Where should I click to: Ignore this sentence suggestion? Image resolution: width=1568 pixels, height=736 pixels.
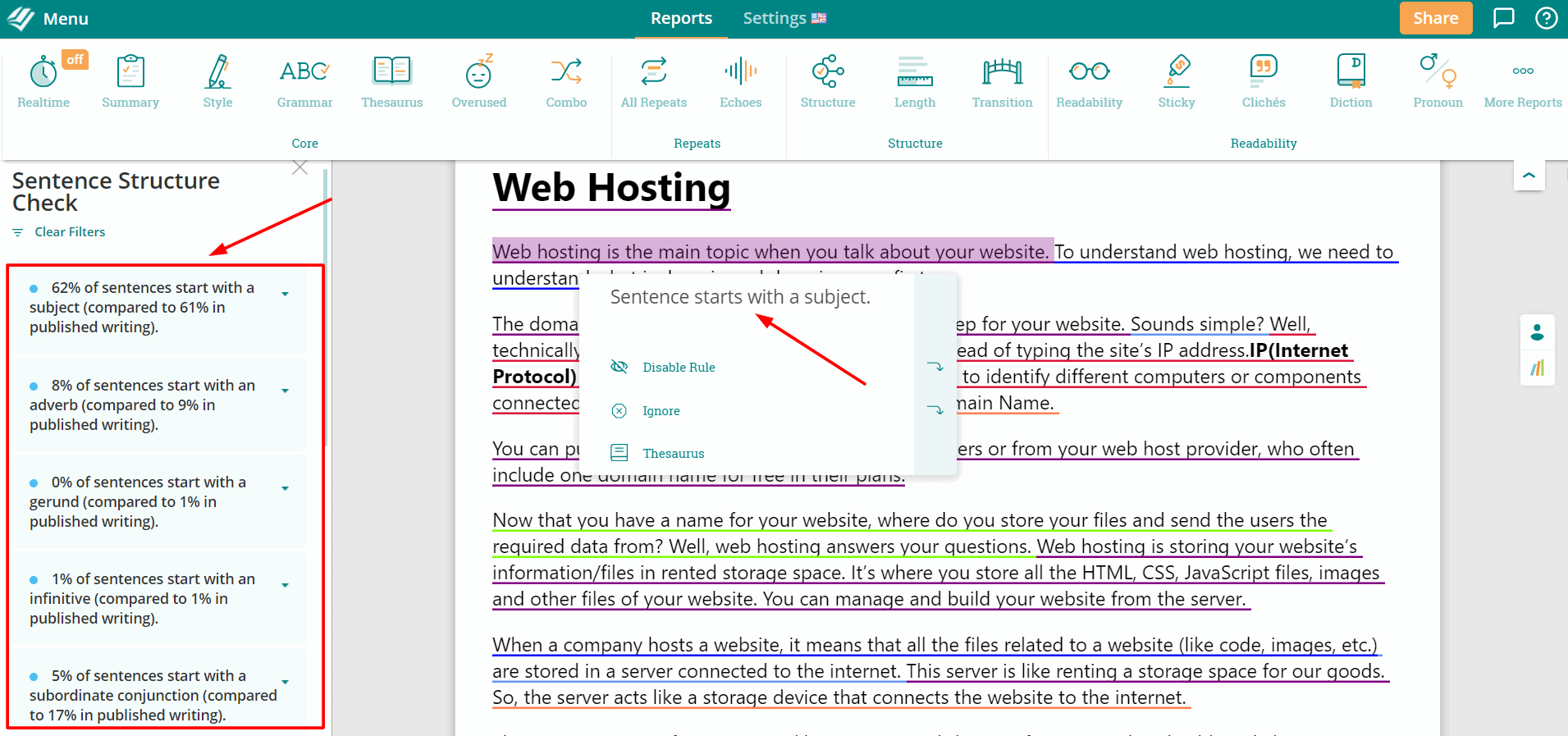(661, 411)
